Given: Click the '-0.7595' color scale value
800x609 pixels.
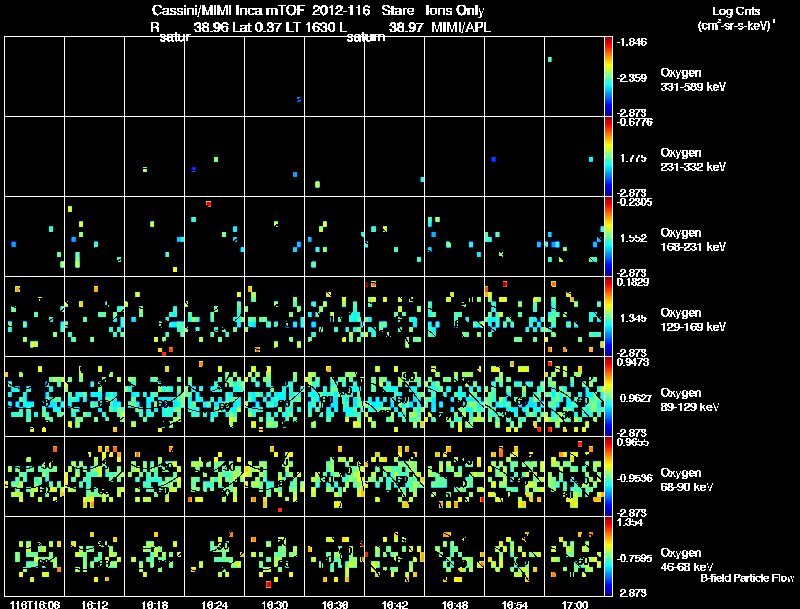Looking at the screenshot, I should click(x=634, y=559).
